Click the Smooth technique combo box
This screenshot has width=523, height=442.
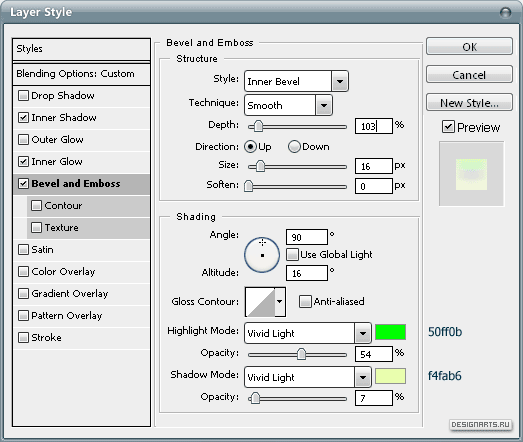tap(288, 105)
